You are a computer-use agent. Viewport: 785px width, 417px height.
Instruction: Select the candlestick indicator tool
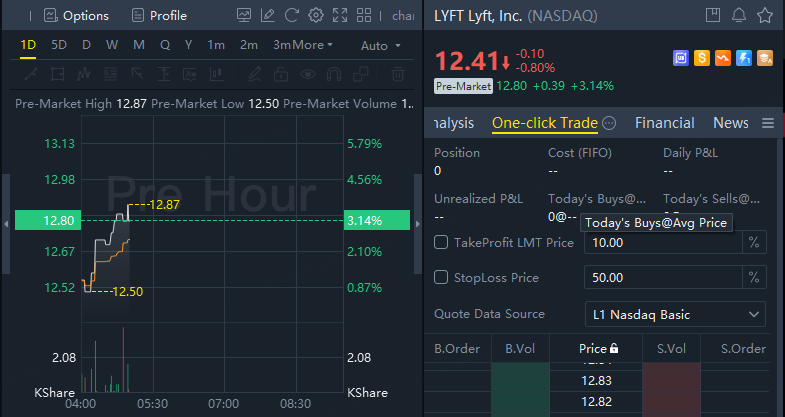click(x=216, y=75)
